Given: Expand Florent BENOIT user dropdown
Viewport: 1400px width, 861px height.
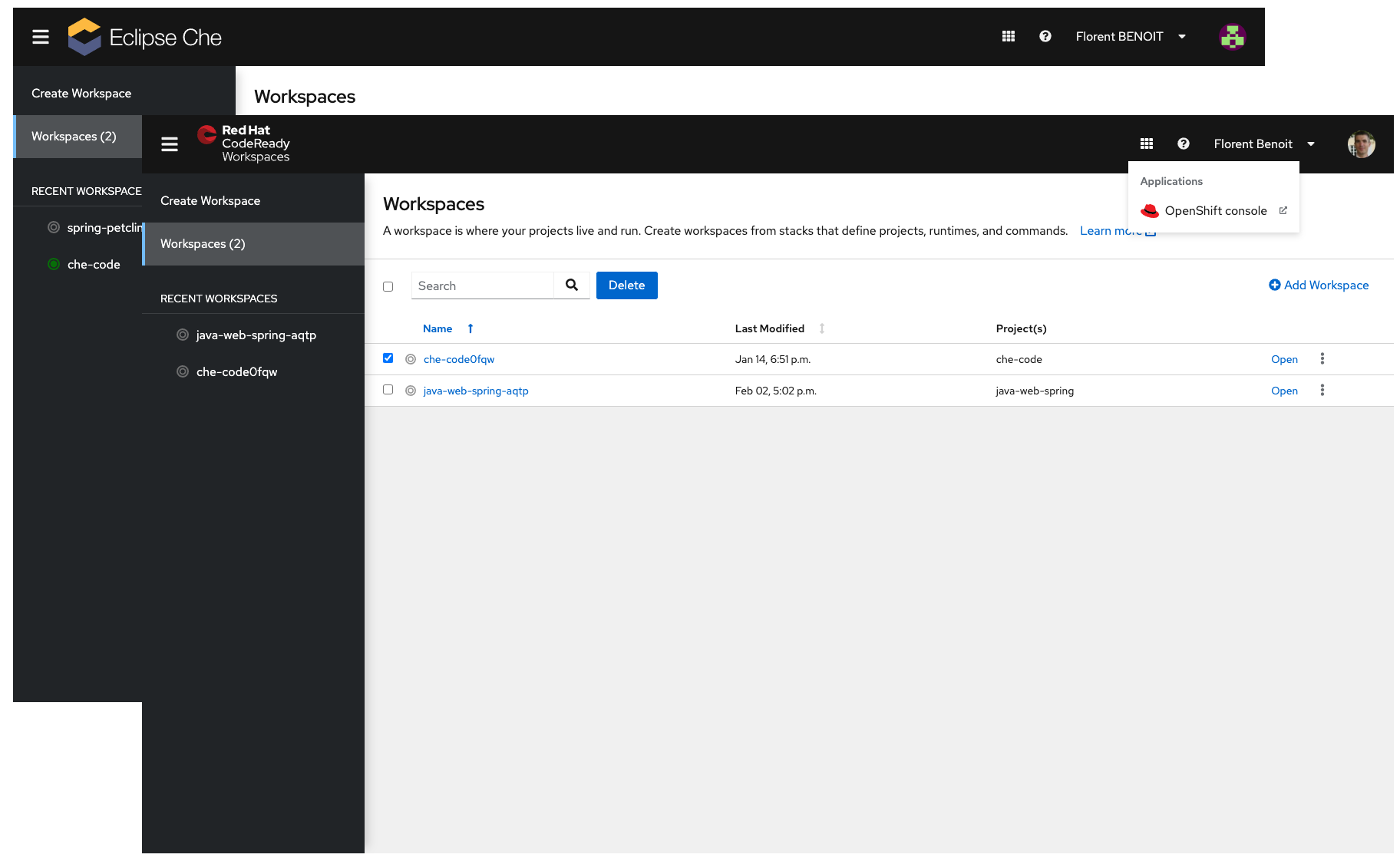Looking at the screenshot, I should 1131,36.
